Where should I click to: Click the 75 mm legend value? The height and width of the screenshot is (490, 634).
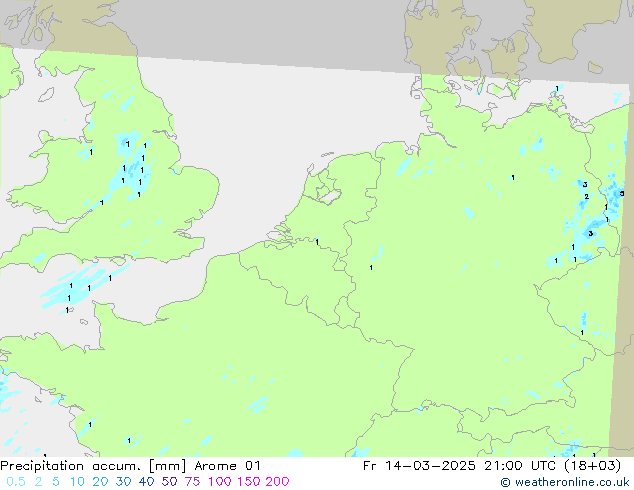tap(192, 482)
